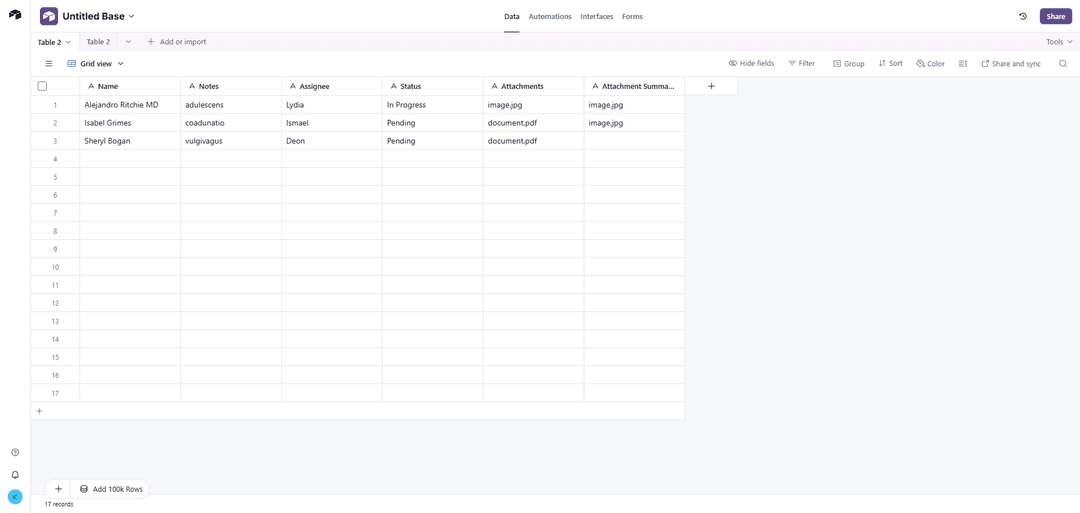
Task: Toggle the select all rows checkbox
Action: [x=42, y=86]
